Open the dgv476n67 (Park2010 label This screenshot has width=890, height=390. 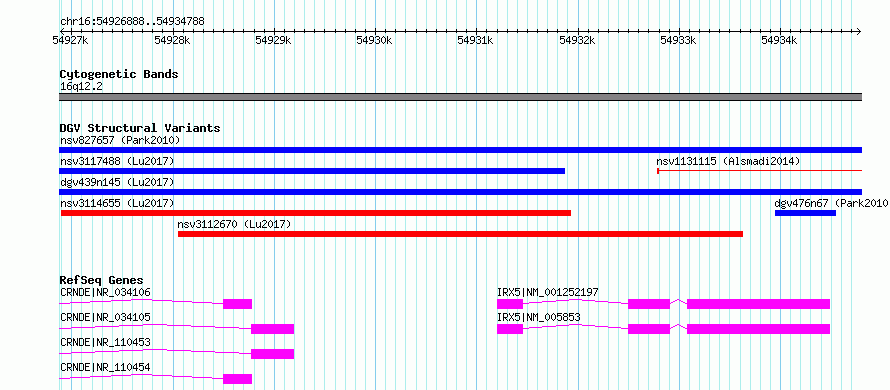[831, 203]
